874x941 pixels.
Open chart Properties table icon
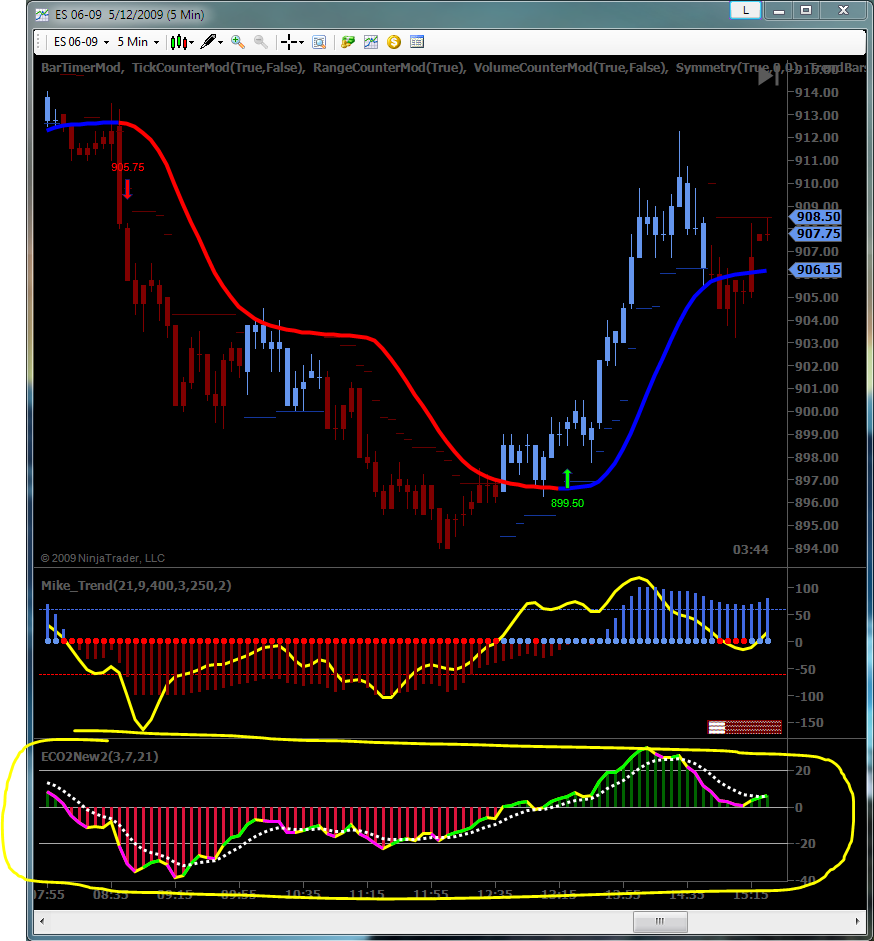[x=417, y=42]
